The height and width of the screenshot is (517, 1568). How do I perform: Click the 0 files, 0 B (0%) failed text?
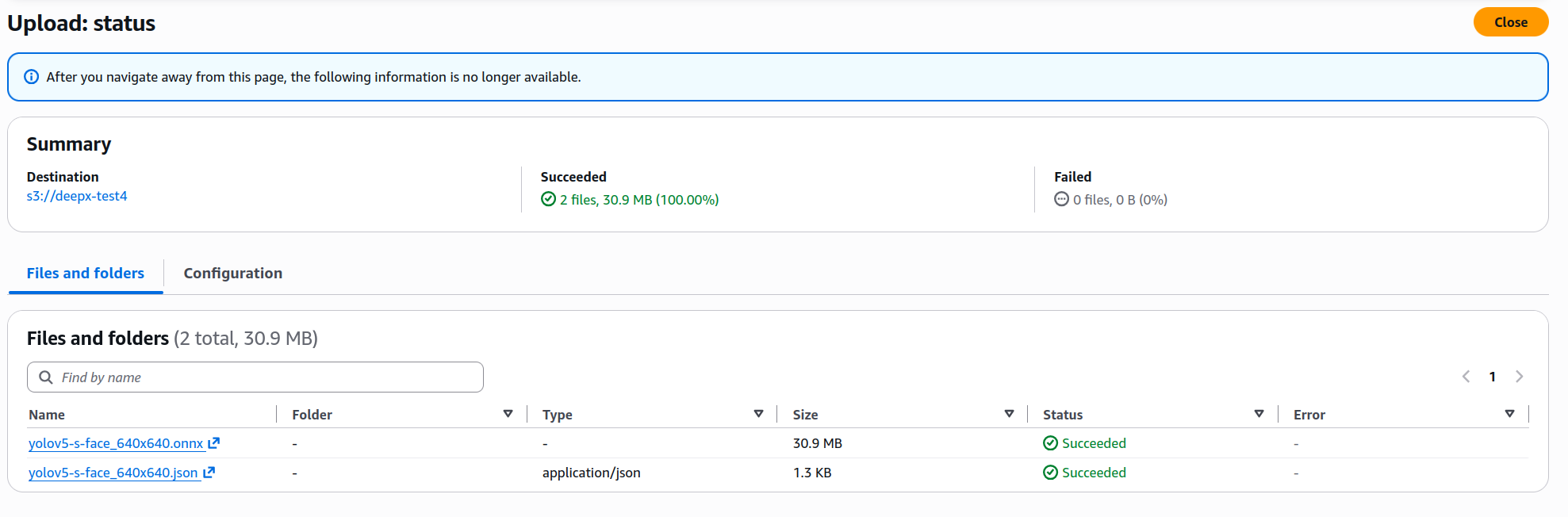coord(1120,200)
